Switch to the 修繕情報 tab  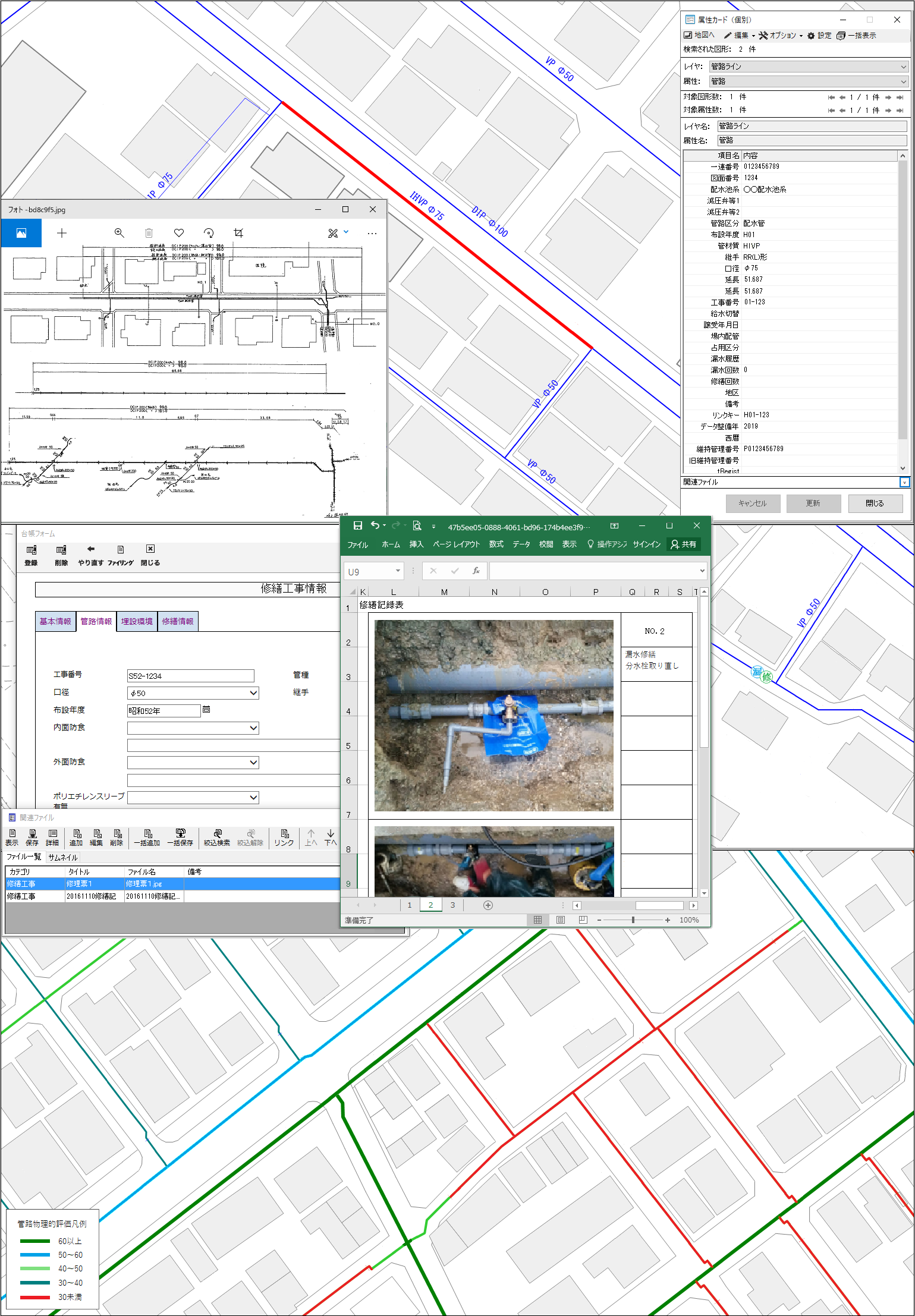click(178, 621)
